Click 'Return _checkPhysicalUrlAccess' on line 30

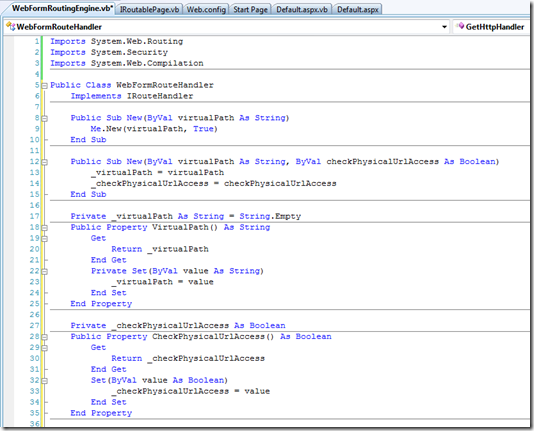188,358
